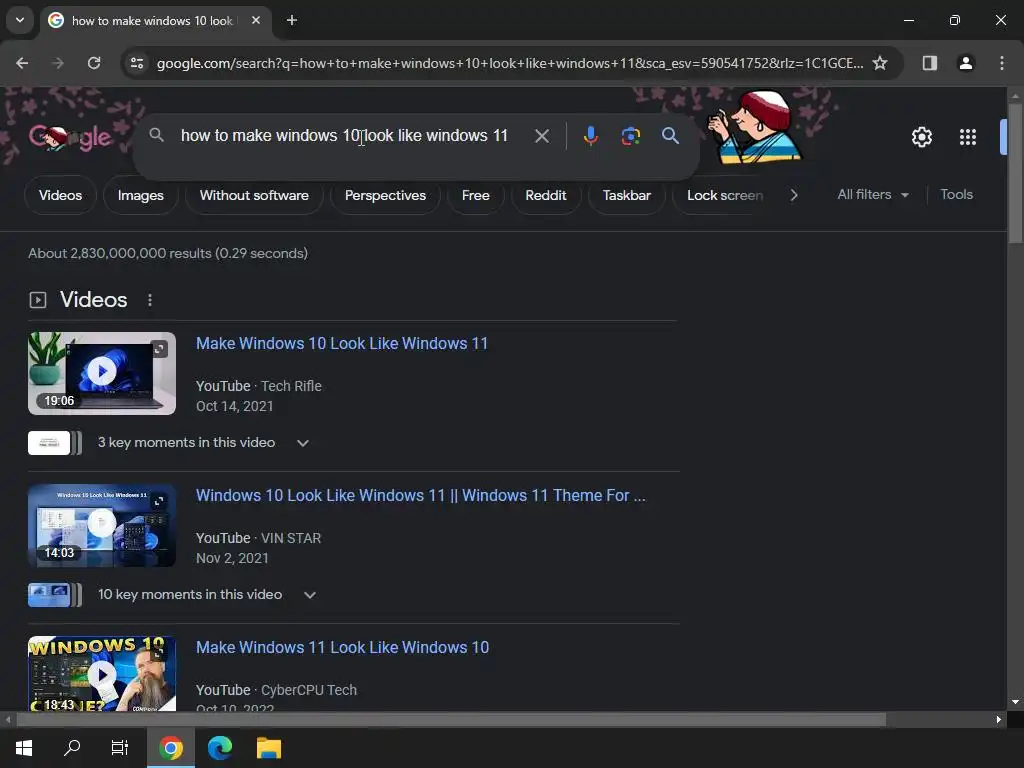
Task: Expand preview icon on VIN STAR thumbnail
Action: point(159,502)
